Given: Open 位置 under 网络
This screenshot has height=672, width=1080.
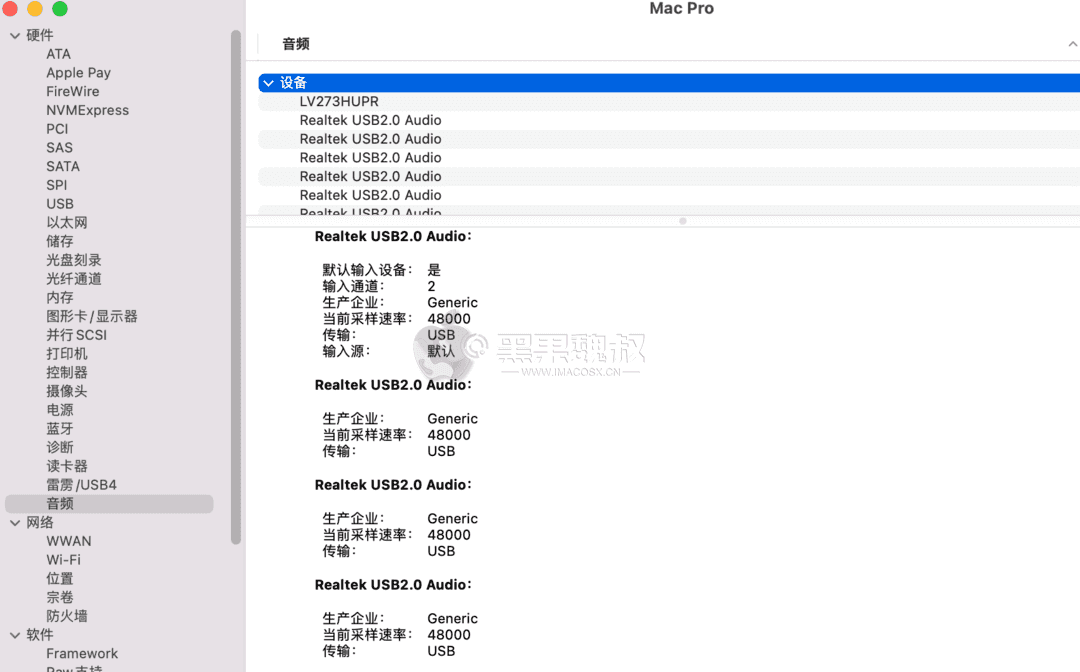Looking at the screenshot, I should 60,579.
